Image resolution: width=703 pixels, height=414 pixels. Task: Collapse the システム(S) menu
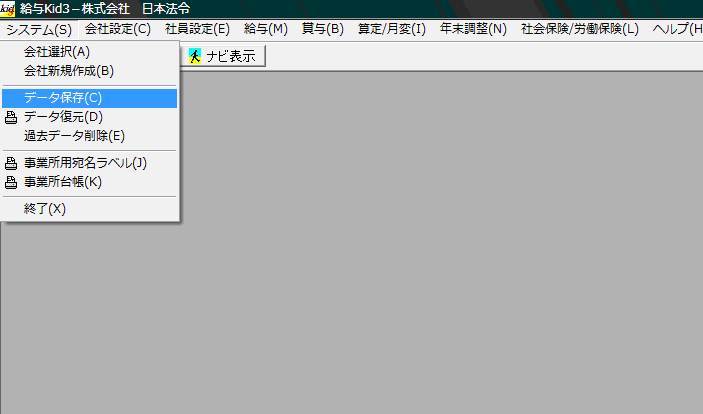click(39, 30)
